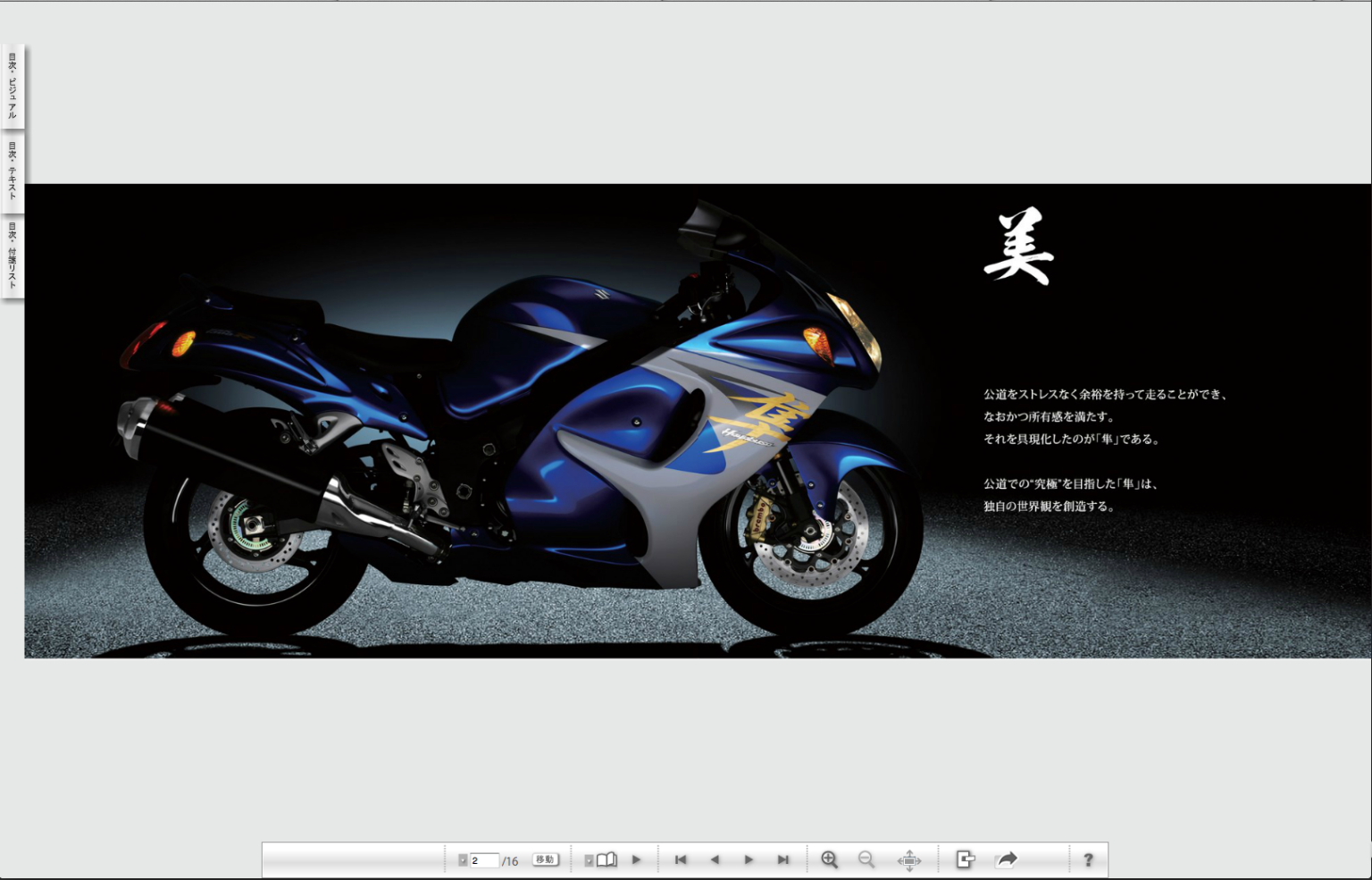Click the 移動 go-to-page button
The height and width of the screenshot is (880, 1372).
545,859
